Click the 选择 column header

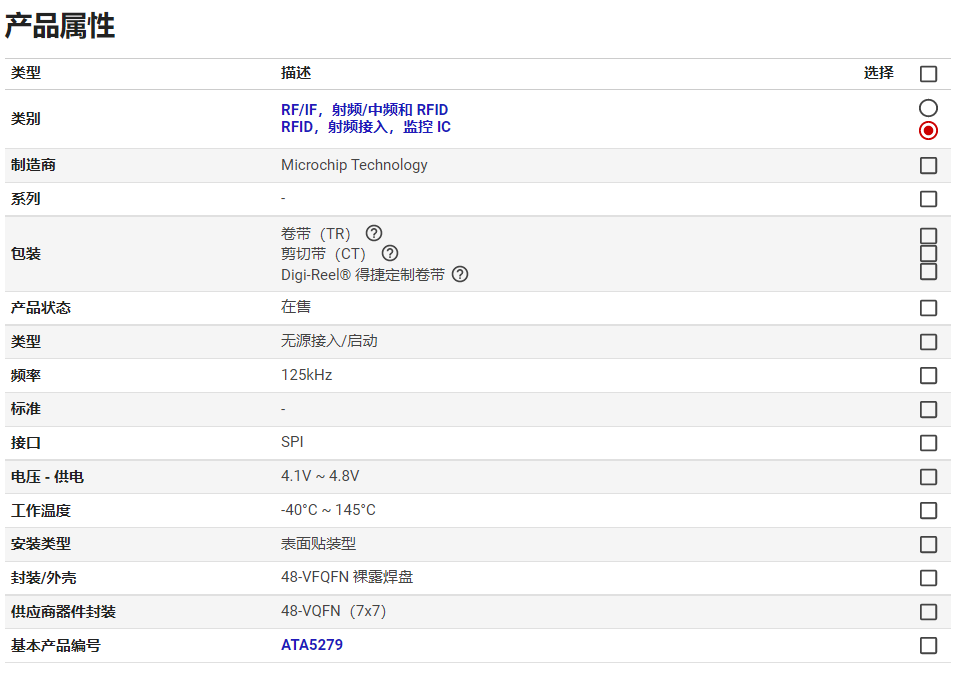tap(878, 73)
